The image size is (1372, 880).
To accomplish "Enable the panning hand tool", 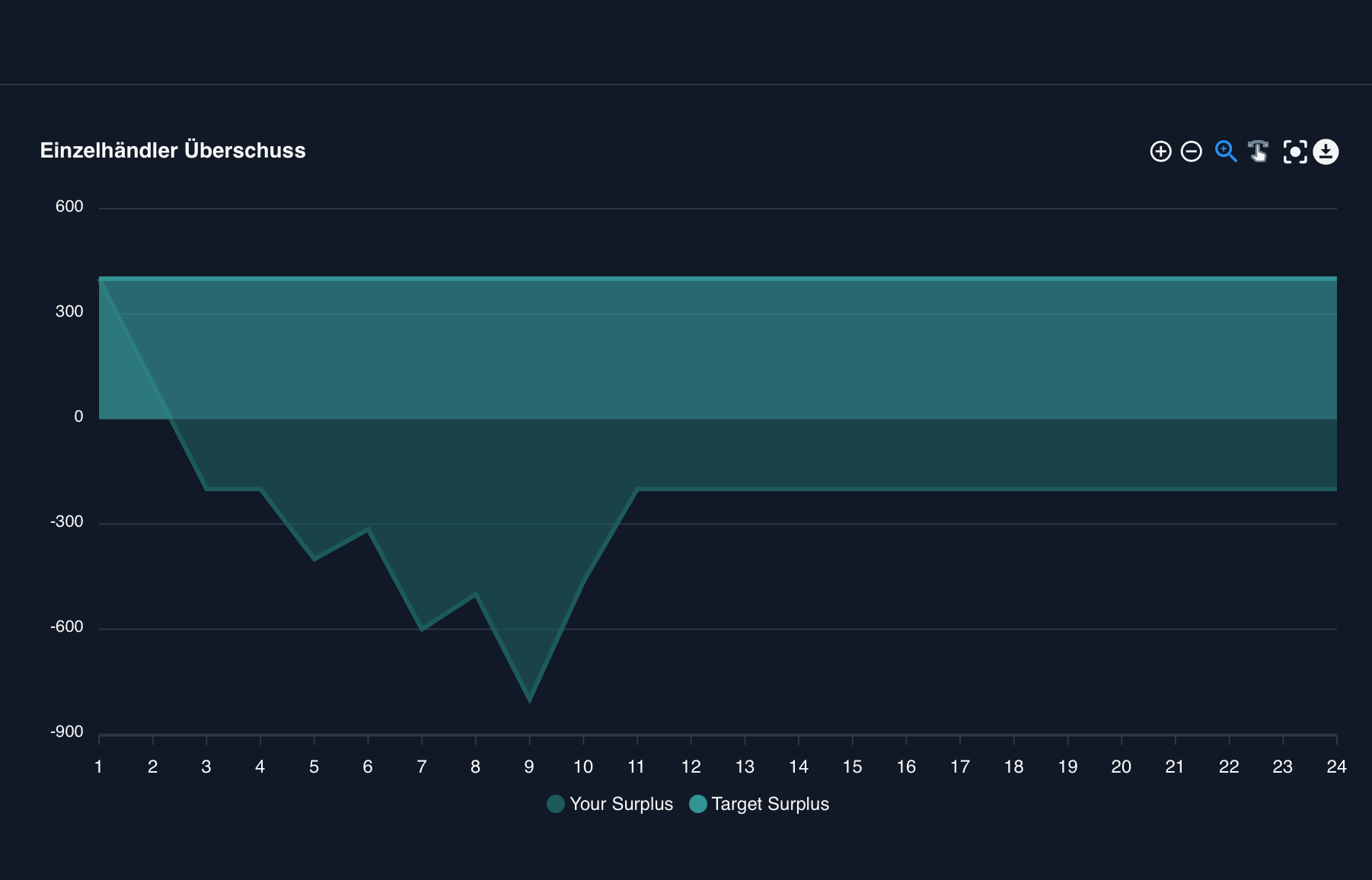I will pyautogui.click(x=1259, y=151).
